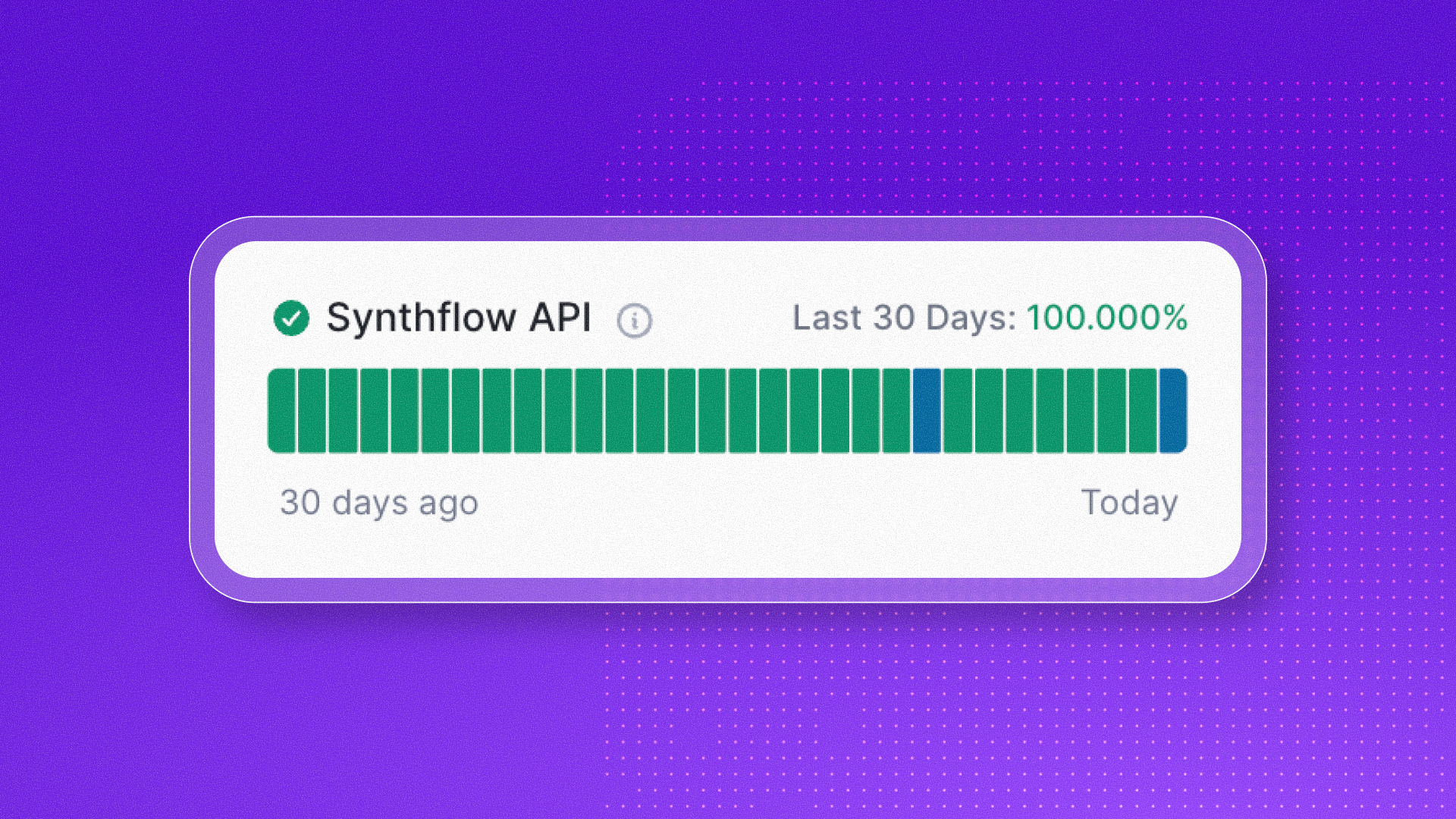Screen dimensions: 1456x819
Task: Select the fifth uptime bar from the left
Action: pos(404,410)
